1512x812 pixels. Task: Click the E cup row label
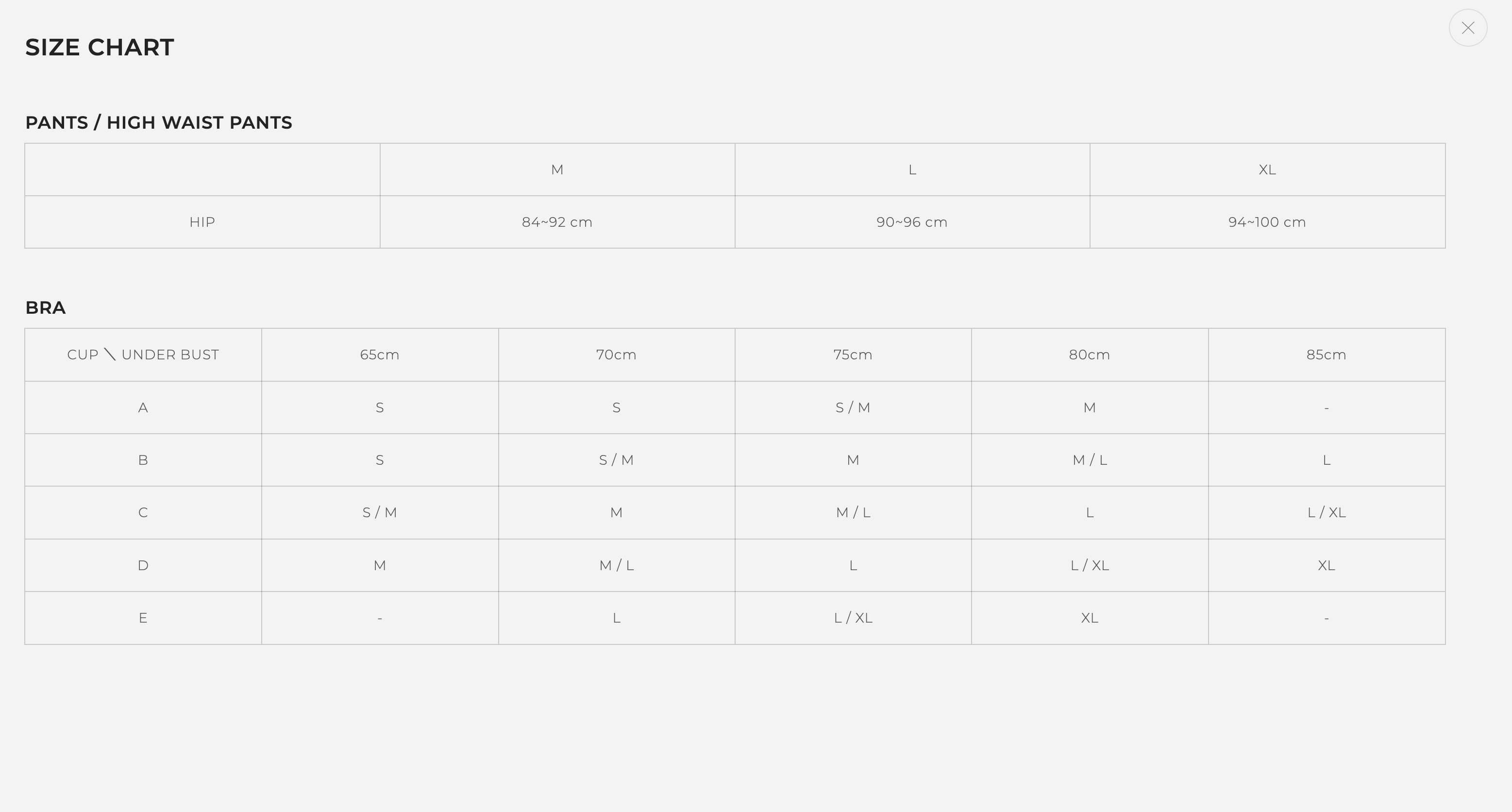pos(143,618)
